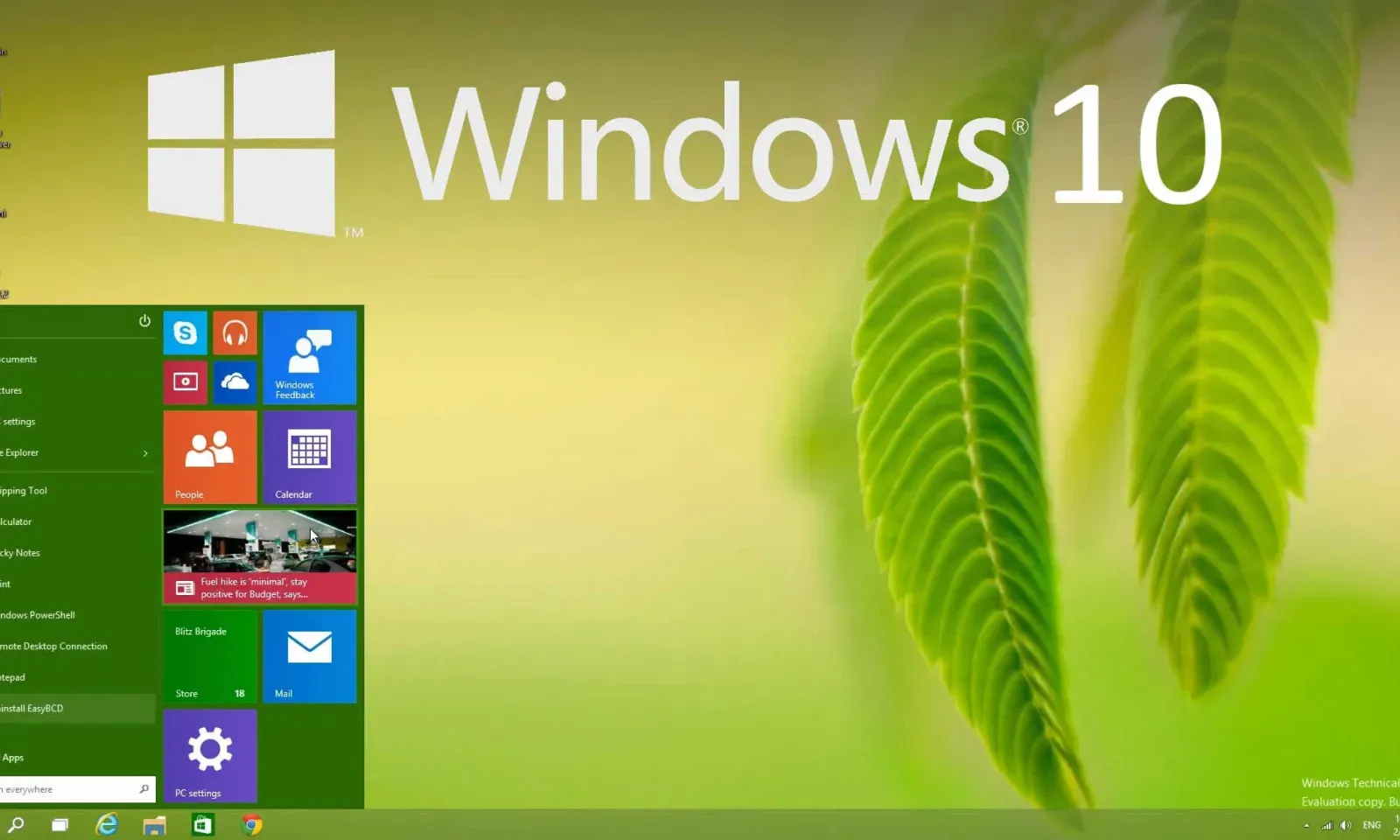Open the People tile
This screenshot has height=840, width=1400.
click(x=210, y=457)
